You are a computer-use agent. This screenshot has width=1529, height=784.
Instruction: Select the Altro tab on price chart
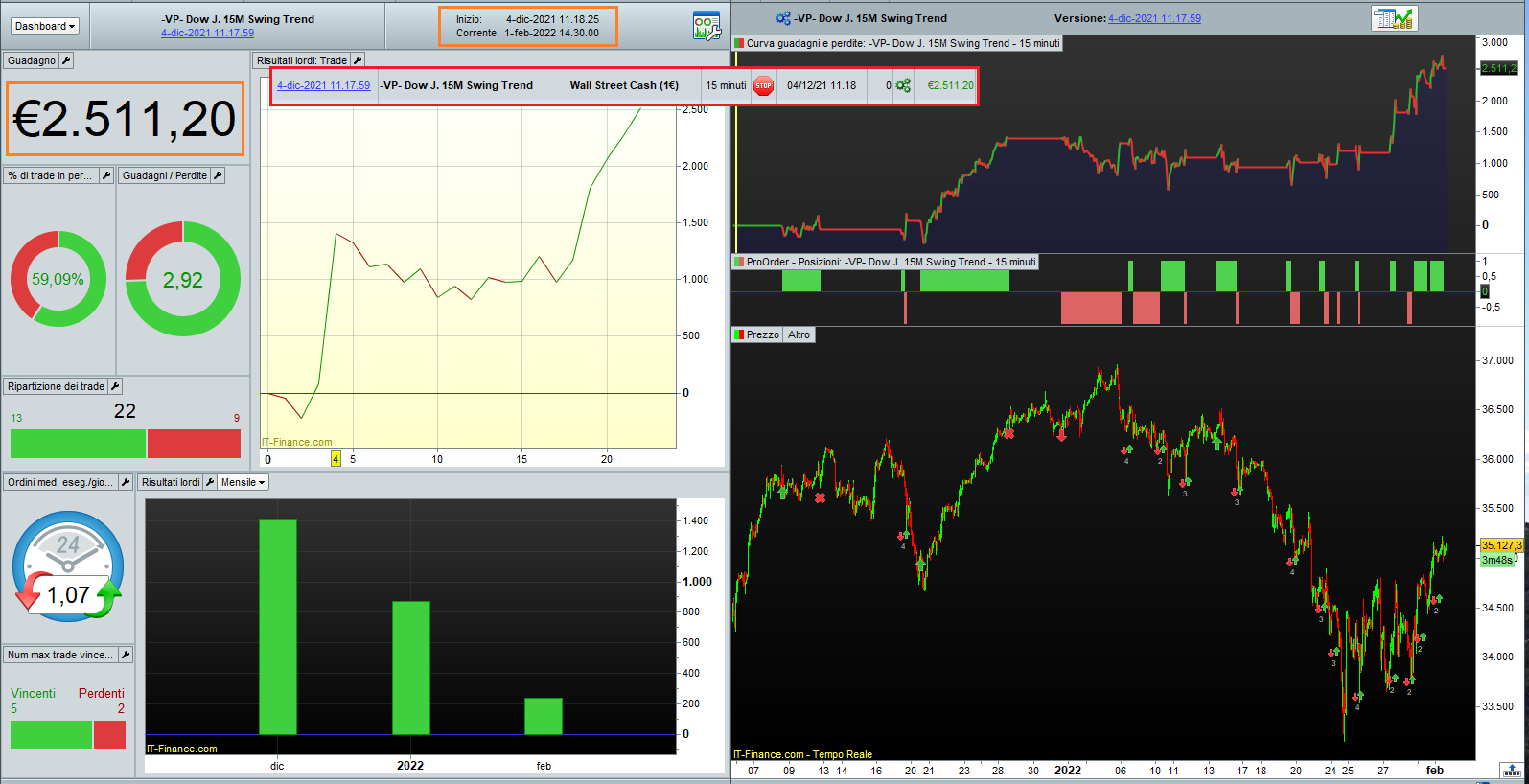pos(799,334)
